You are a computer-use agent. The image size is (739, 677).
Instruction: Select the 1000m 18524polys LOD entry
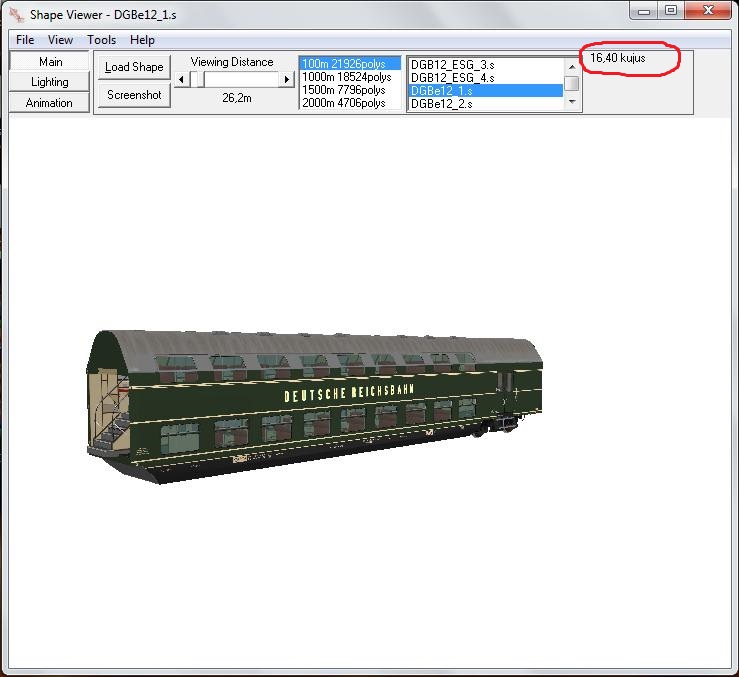click(347, 77)
